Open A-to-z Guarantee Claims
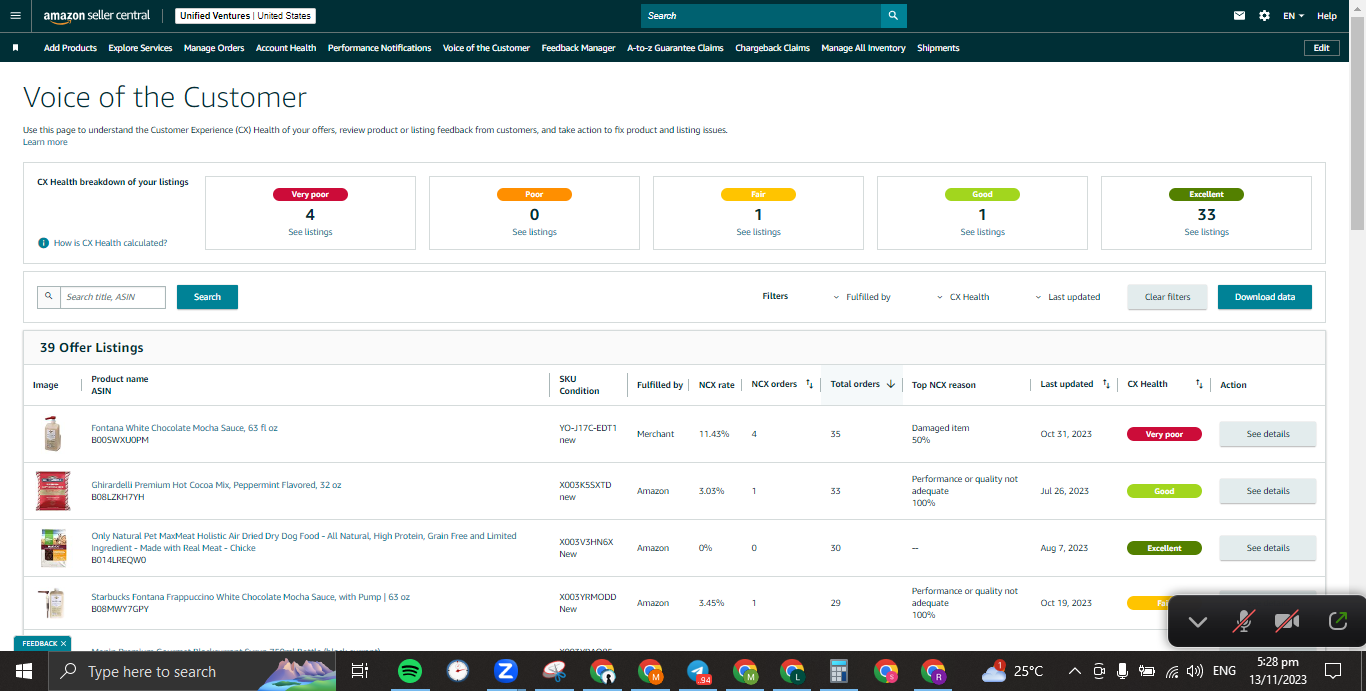Image resolution: width=1366 pixels, height=691 pixels. [675, 48]
